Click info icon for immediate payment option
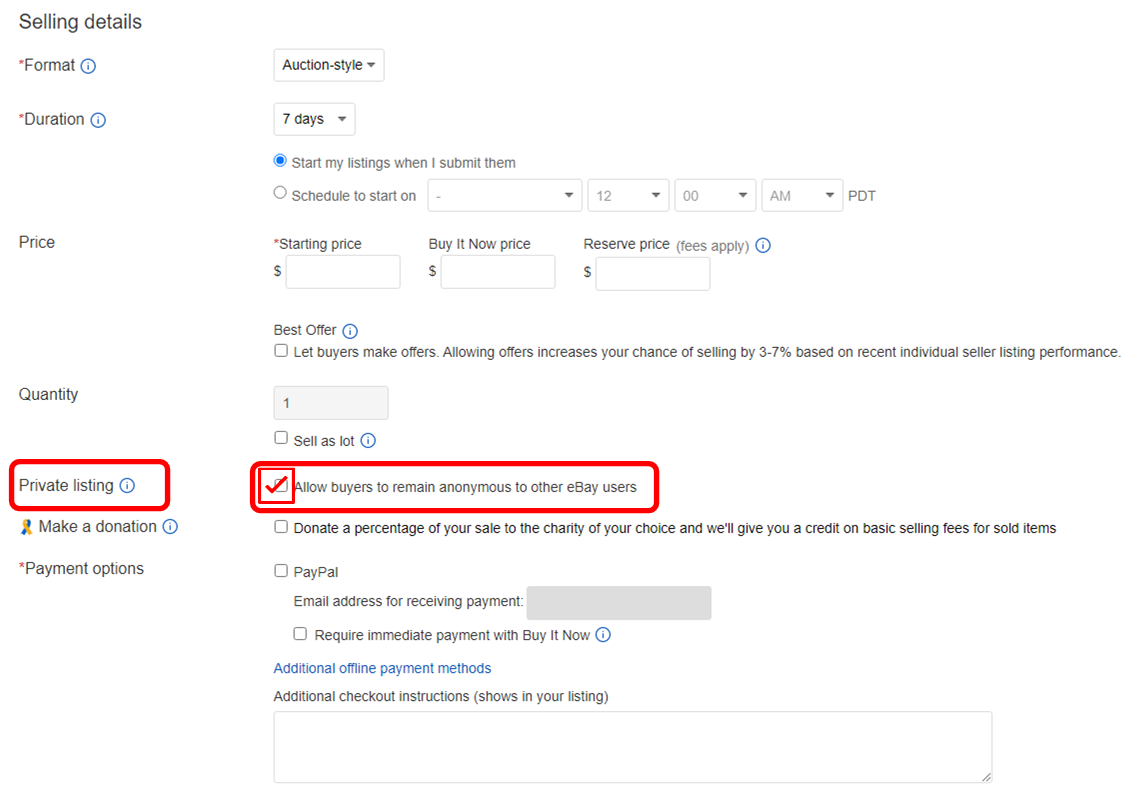Viewport: 1126px width, 797px height. pos(603,635)
